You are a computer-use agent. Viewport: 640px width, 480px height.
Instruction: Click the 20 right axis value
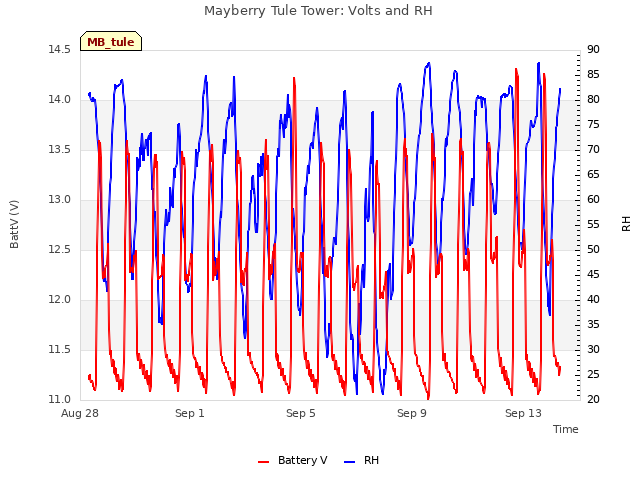593,399
